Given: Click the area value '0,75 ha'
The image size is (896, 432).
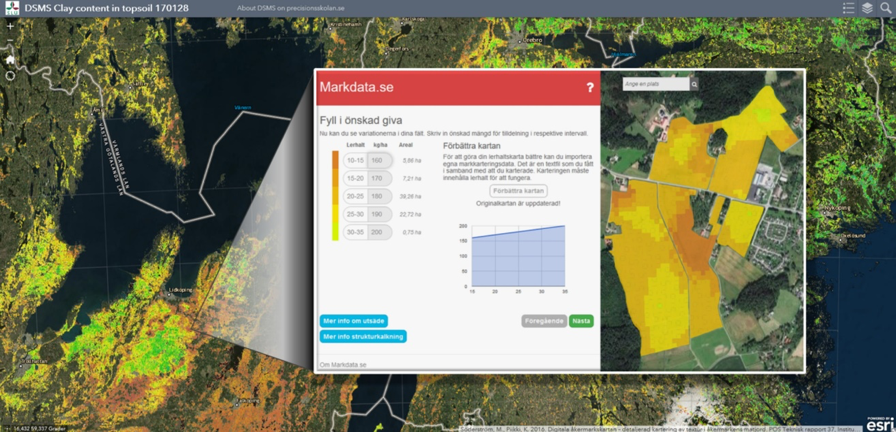Looking at the screenshot, I should [411, 232].
